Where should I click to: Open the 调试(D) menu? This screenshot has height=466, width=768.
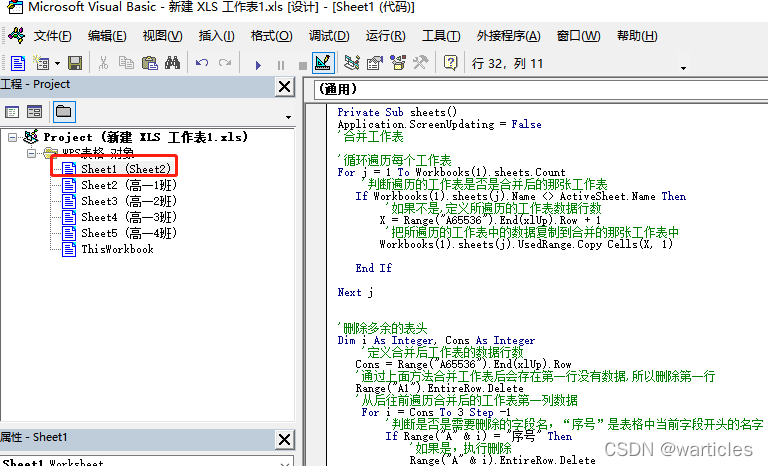329,36
